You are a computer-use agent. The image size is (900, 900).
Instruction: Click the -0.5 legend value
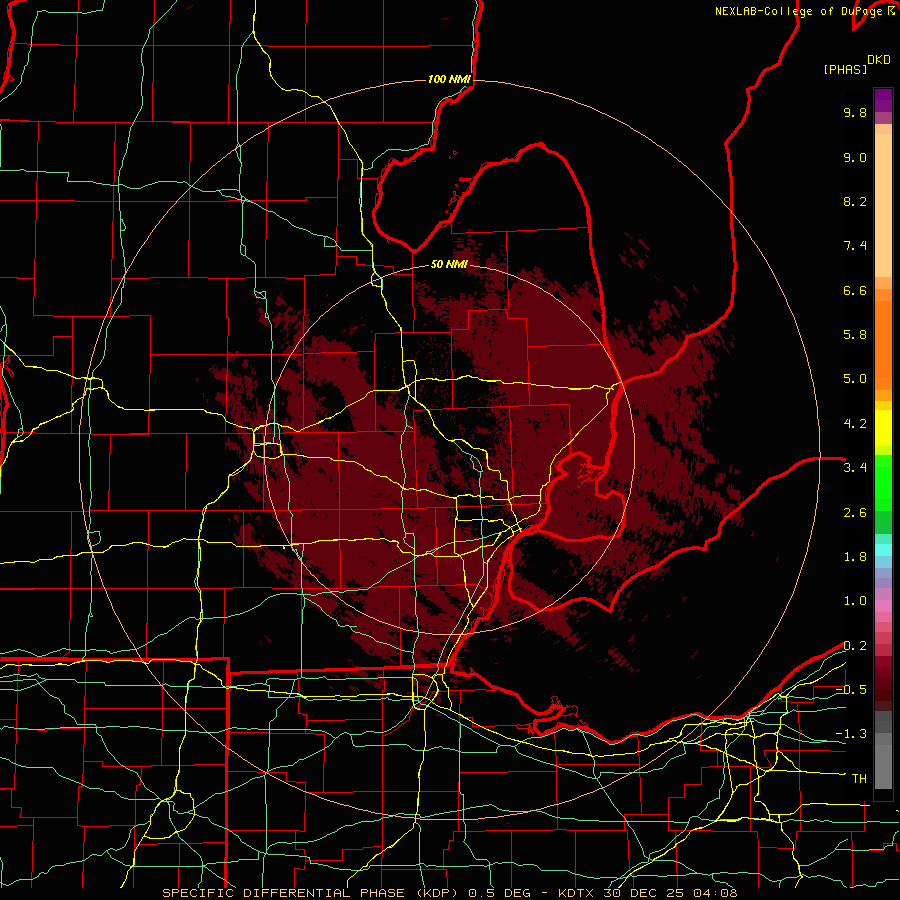pos(851,690)
